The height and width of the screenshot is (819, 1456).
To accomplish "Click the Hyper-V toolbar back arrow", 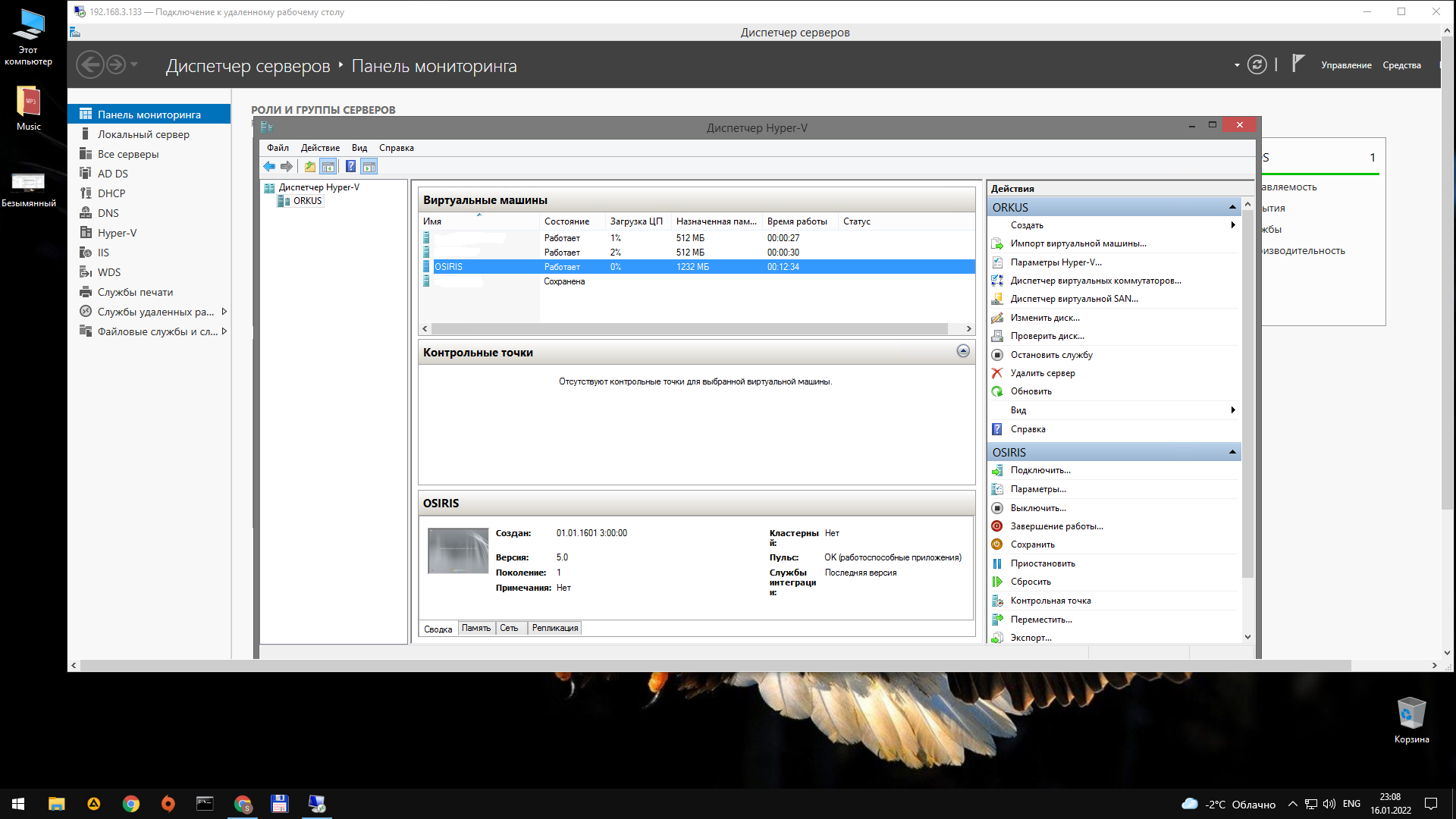I will pyautogui.click(x=269, y=167).
